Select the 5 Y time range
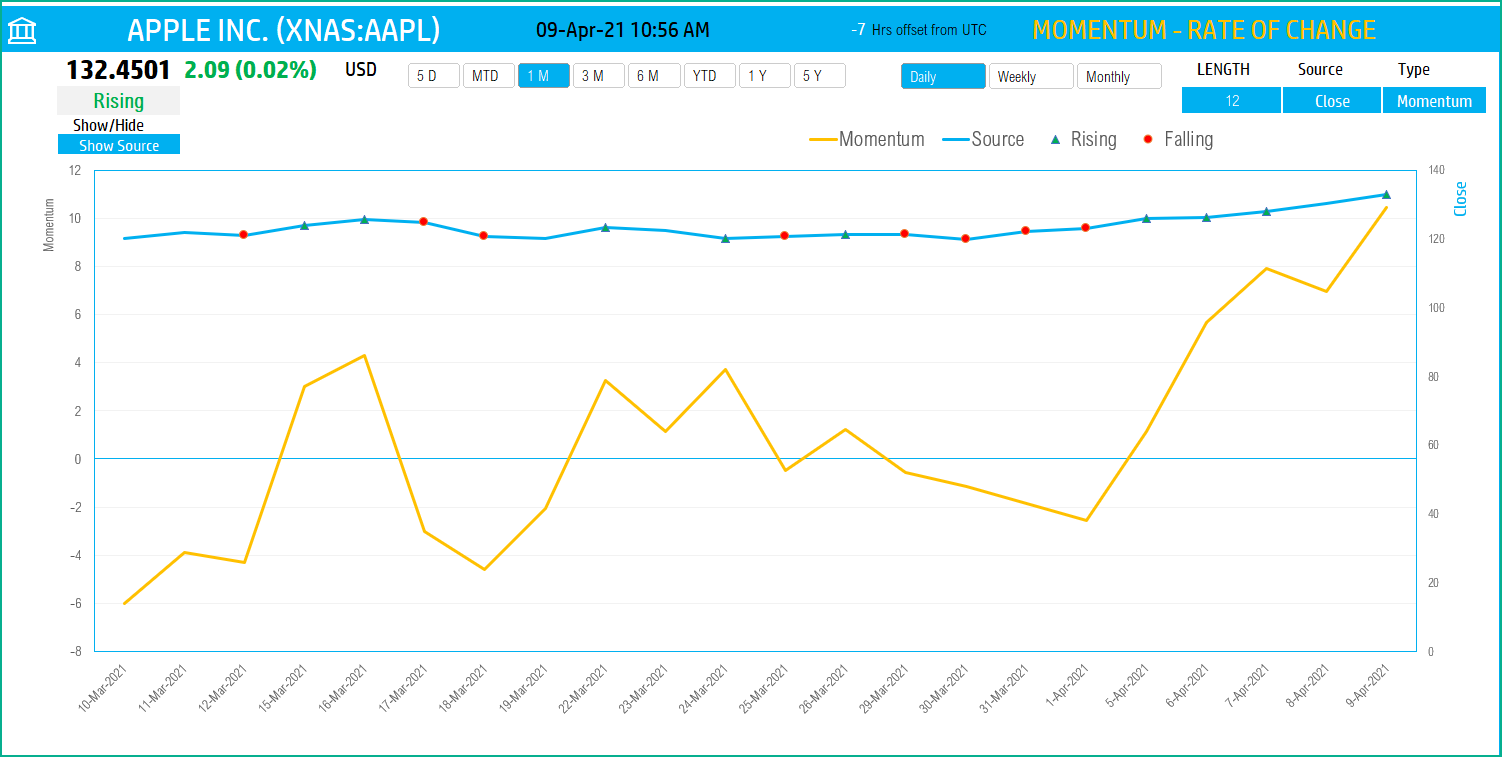This screenshot has height=757, width=1502. click(x=820, y=76)
